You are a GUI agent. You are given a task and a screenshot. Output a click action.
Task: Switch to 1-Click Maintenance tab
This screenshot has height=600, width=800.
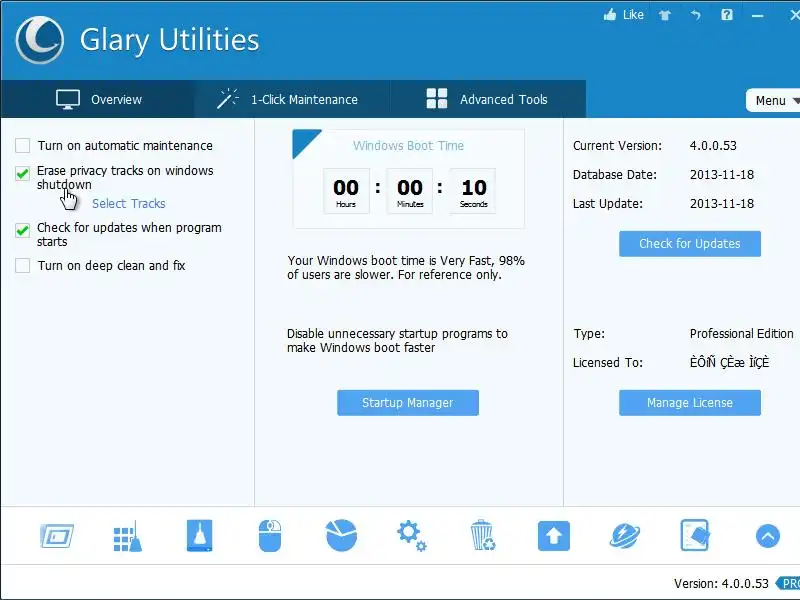point(292,99)
